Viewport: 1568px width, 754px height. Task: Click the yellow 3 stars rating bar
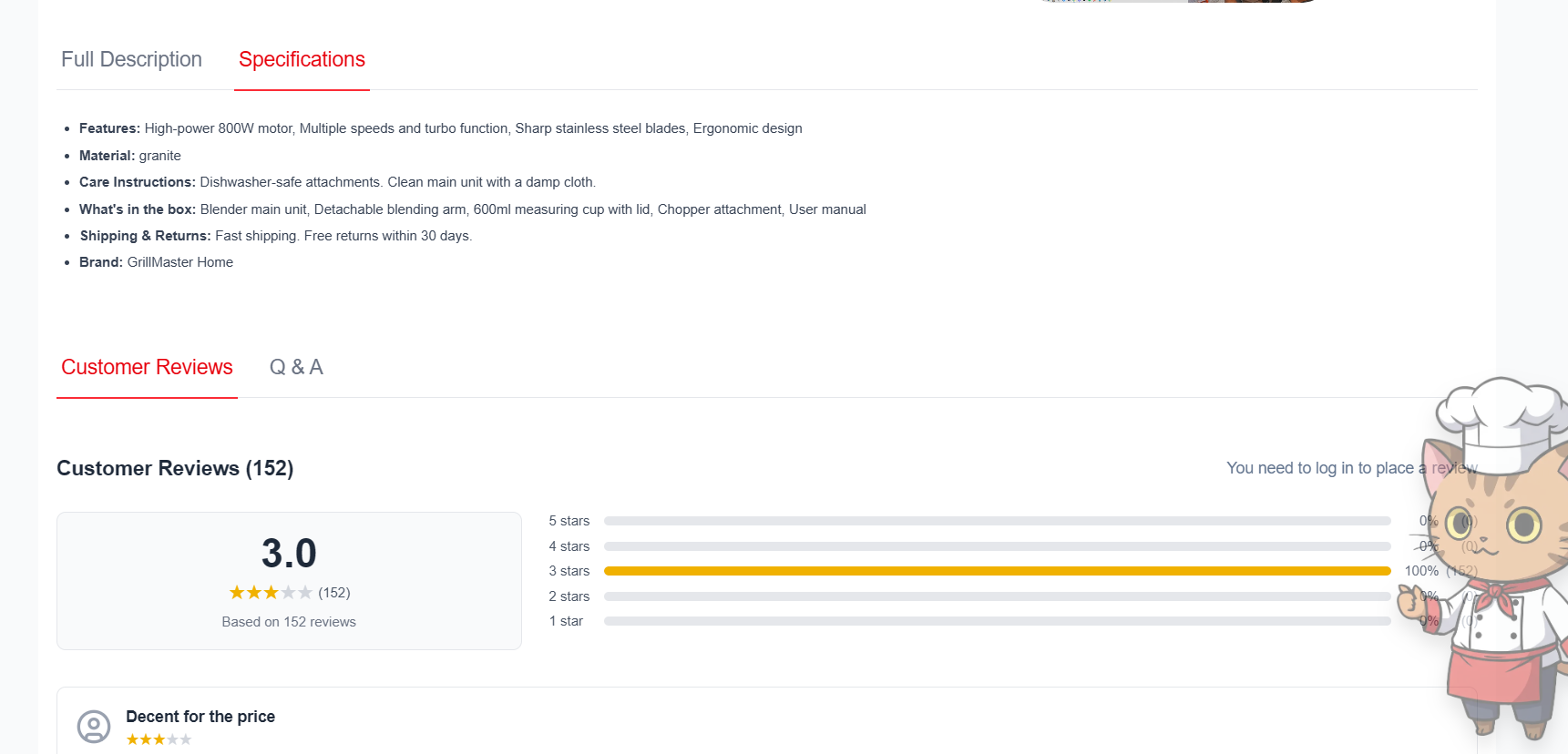point(997,571)
